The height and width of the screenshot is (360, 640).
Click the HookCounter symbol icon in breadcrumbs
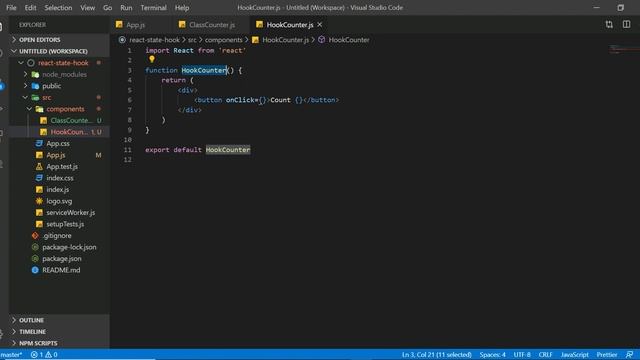pyautogui.click(x=322, y=40)
